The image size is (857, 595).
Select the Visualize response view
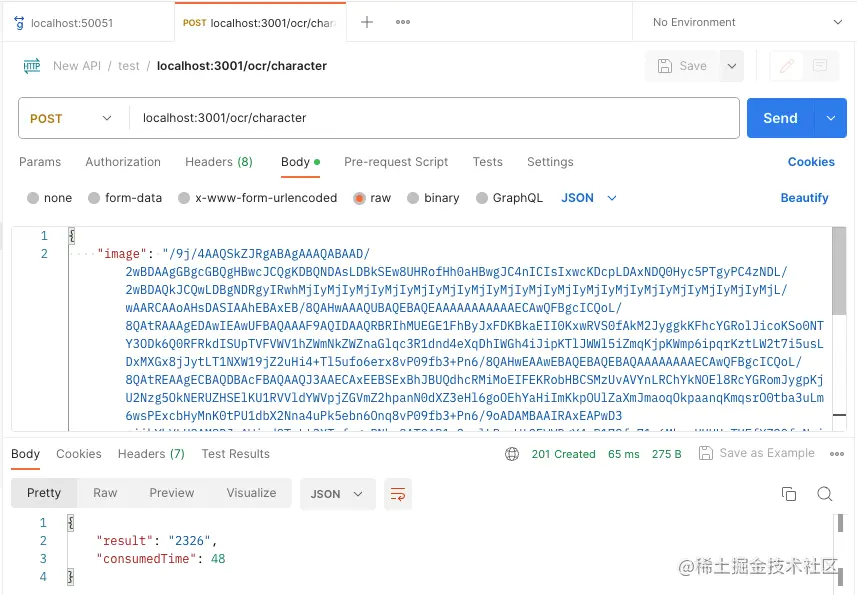pos(251,493)
